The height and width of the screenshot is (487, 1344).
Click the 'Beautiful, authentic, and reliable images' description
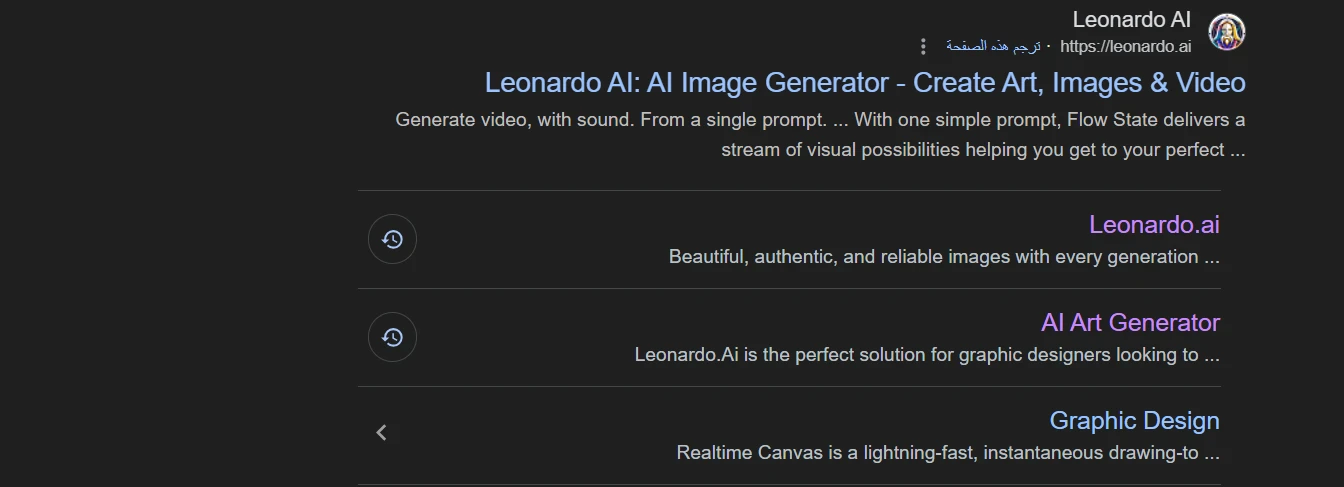point(944,257)
